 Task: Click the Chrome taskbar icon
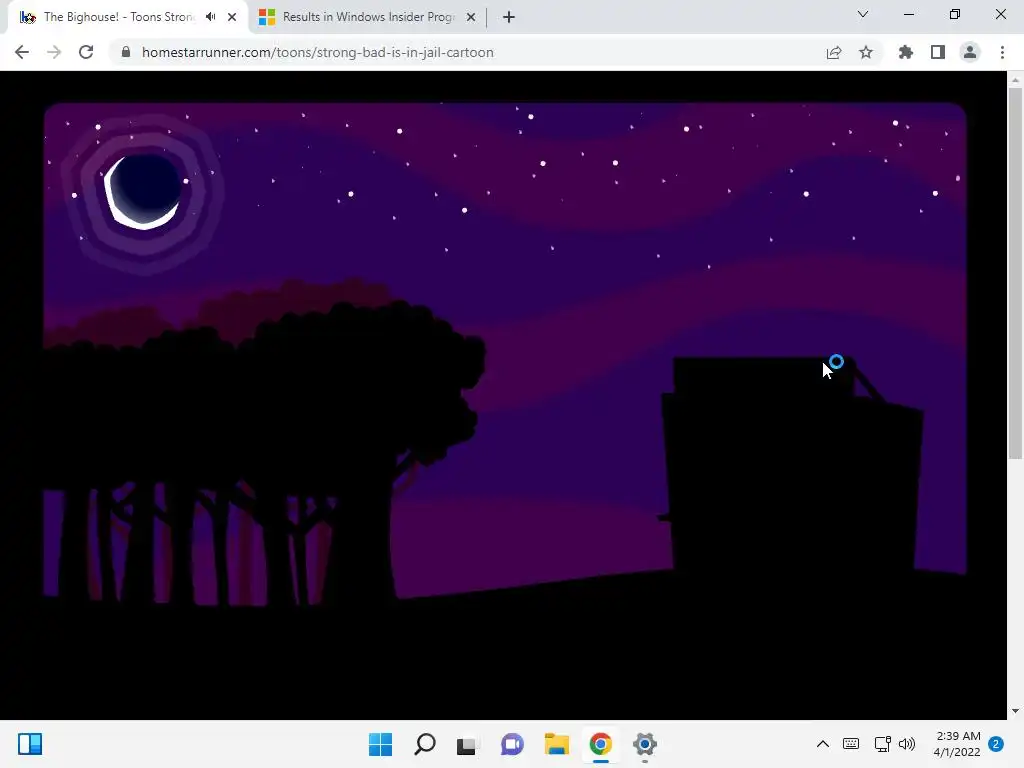pos(600,744)
